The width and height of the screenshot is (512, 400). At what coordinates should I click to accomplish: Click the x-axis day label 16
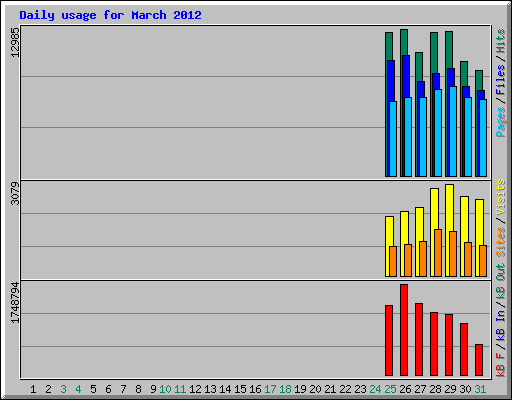(255, 389)
